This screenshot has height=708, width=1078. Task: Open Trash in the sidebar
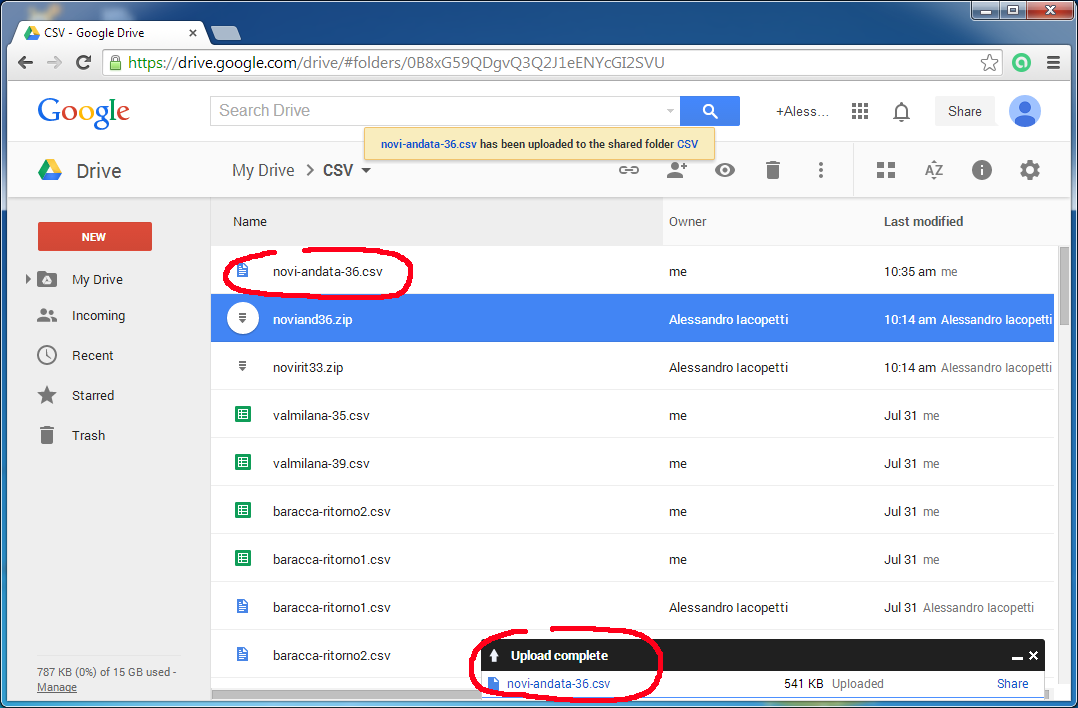tap(88, 435)
